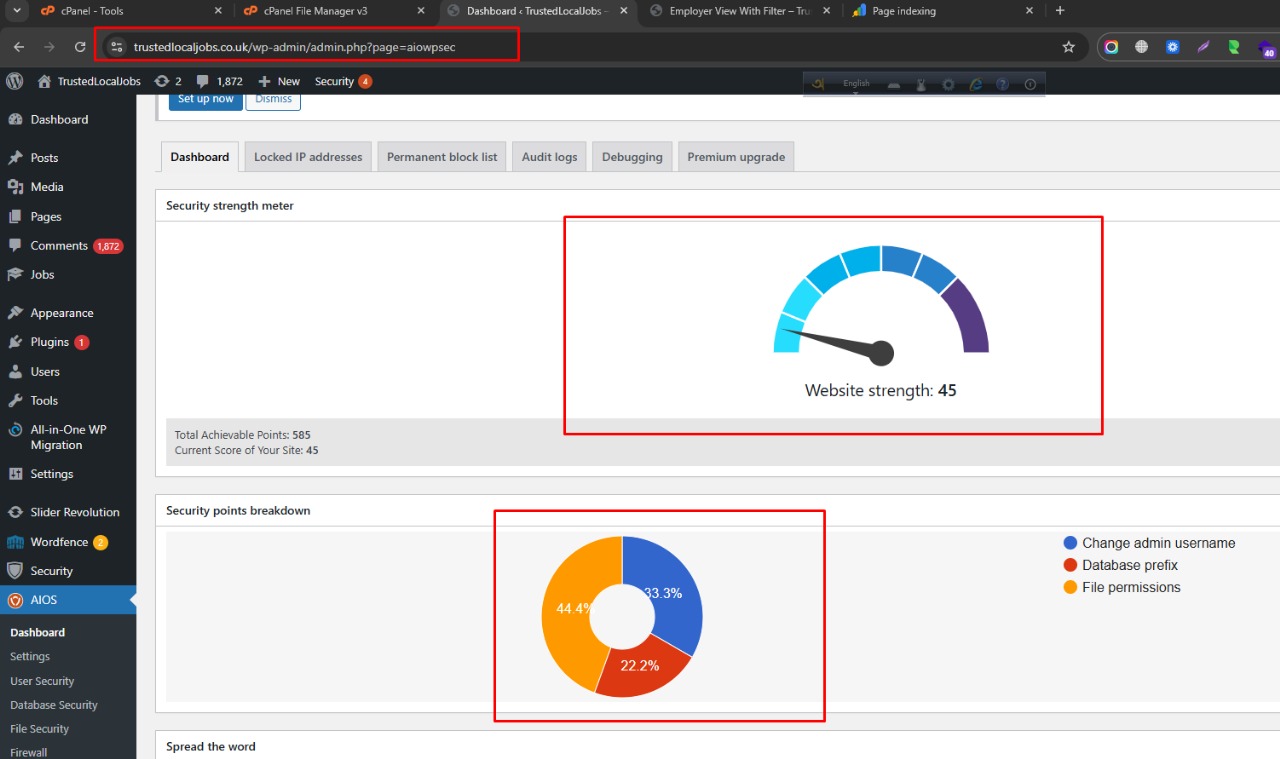Switch to Locked IP addresses tab

click(x=308, y=157)
